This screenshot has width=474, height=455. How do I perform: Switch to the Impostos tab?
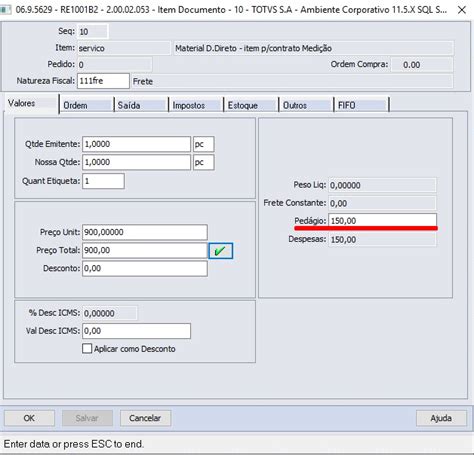(196, 105)
